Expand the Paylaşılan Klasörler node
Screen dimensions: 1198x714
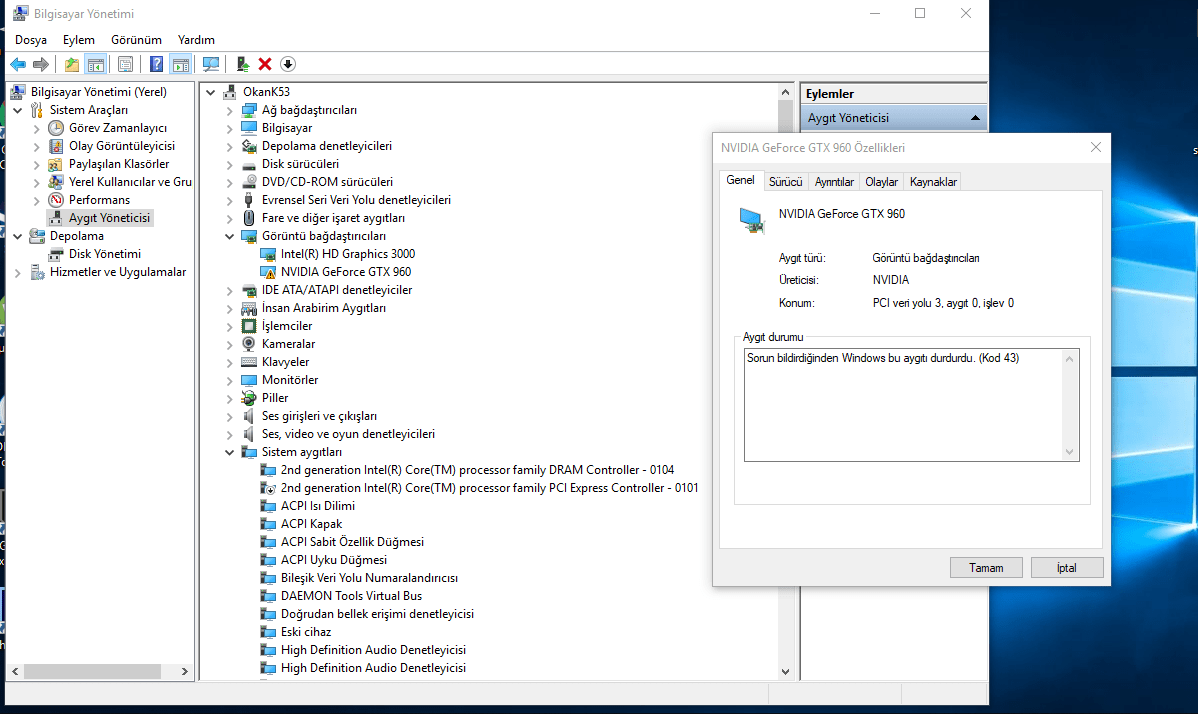pyautogui.click(x=37, y=164)
